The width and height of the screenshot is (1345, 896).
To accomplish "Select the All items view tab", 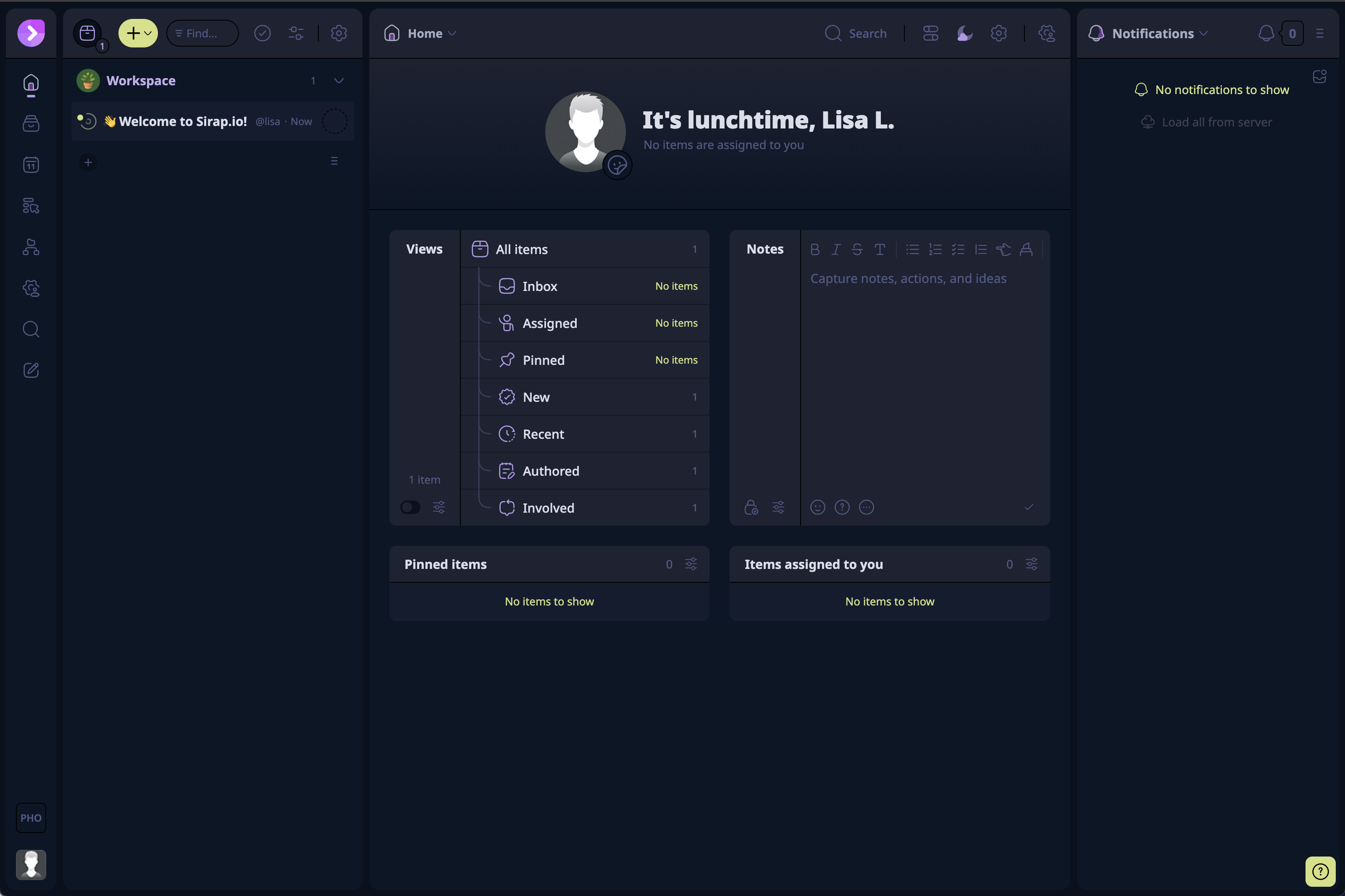I will (519, 249).
